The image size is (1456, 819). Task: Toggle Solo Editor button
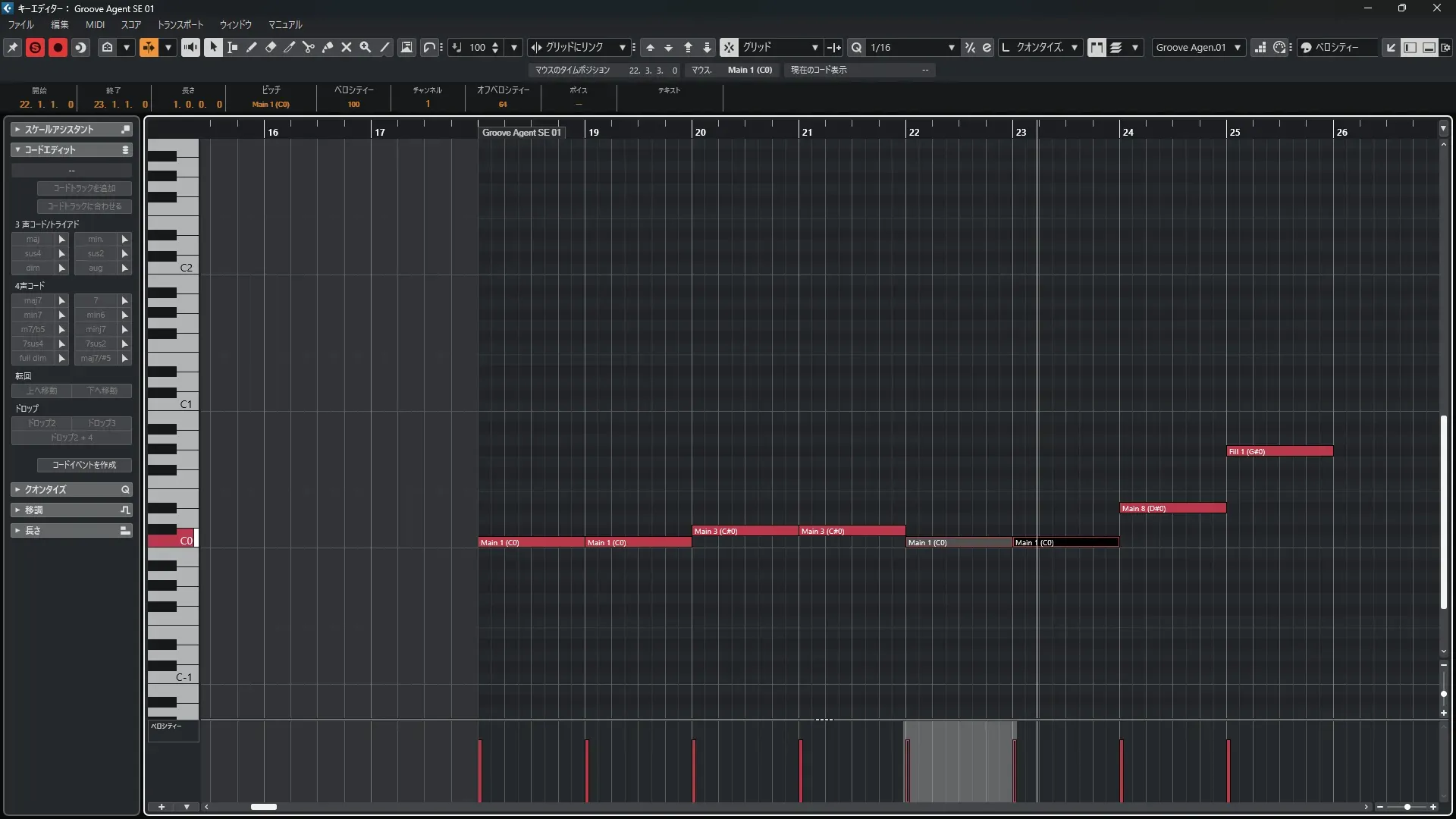(35, 47)
